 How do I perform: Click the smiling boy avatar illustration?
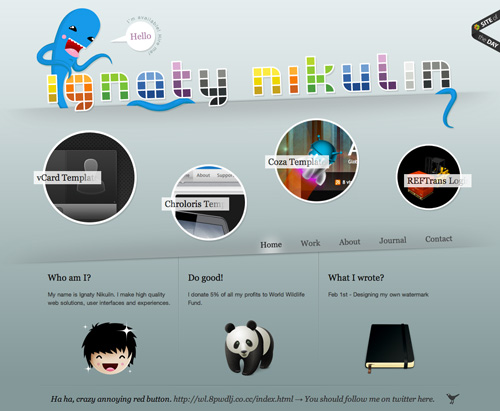109,348
